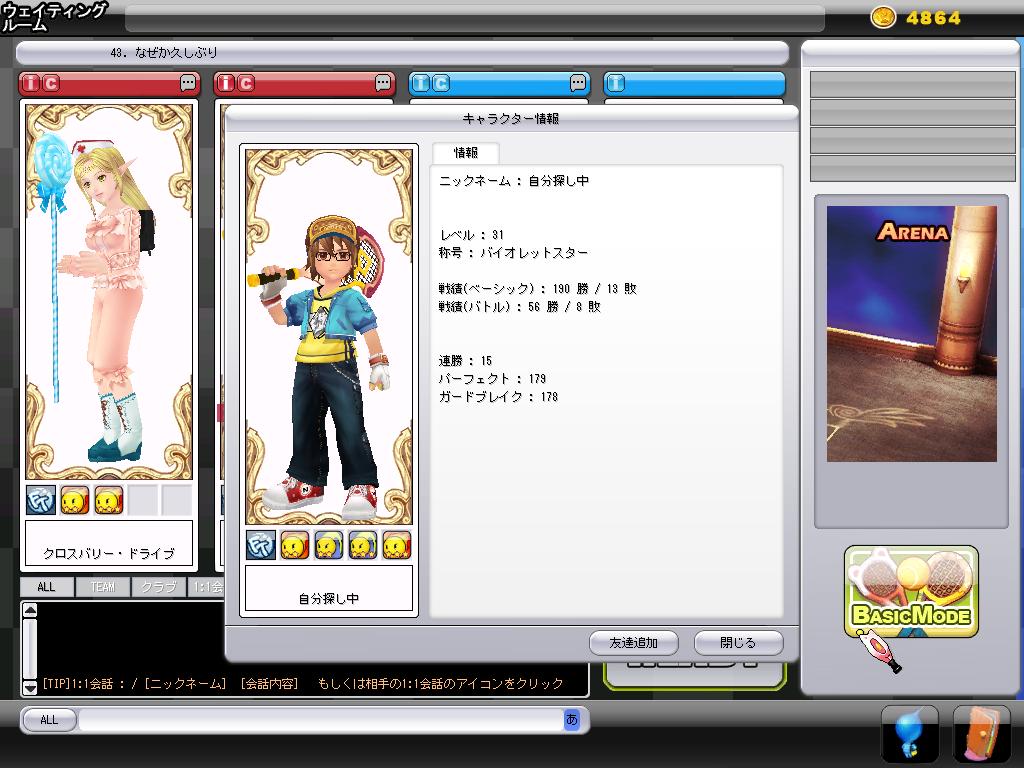Click the third blue slot's speech bubble icon
The height and width of the screenshot is (768, 1024).
click(x=578, y=84)
